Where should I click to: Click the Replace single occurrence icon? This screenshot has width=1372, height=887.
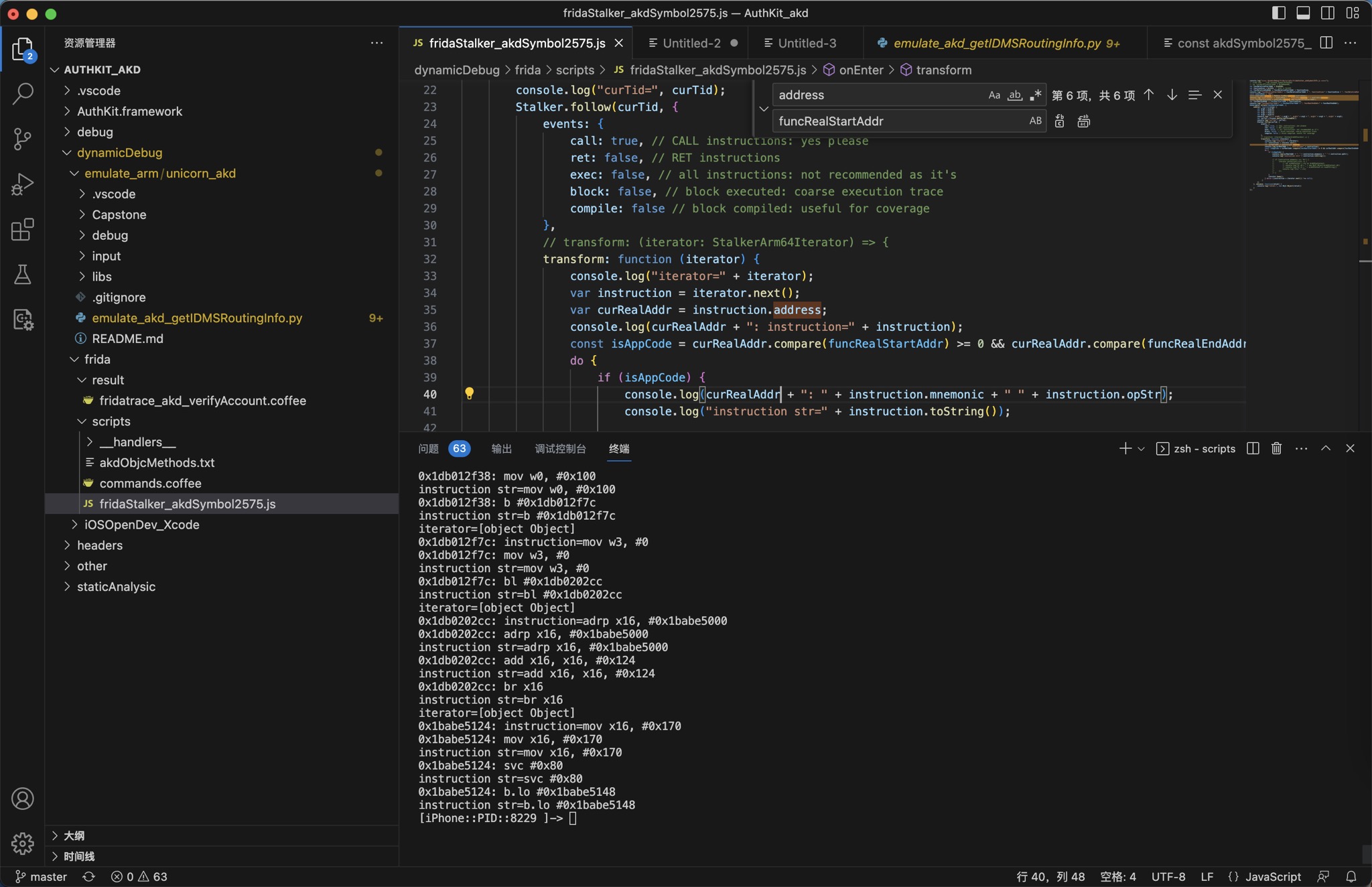coord(1059,121)
